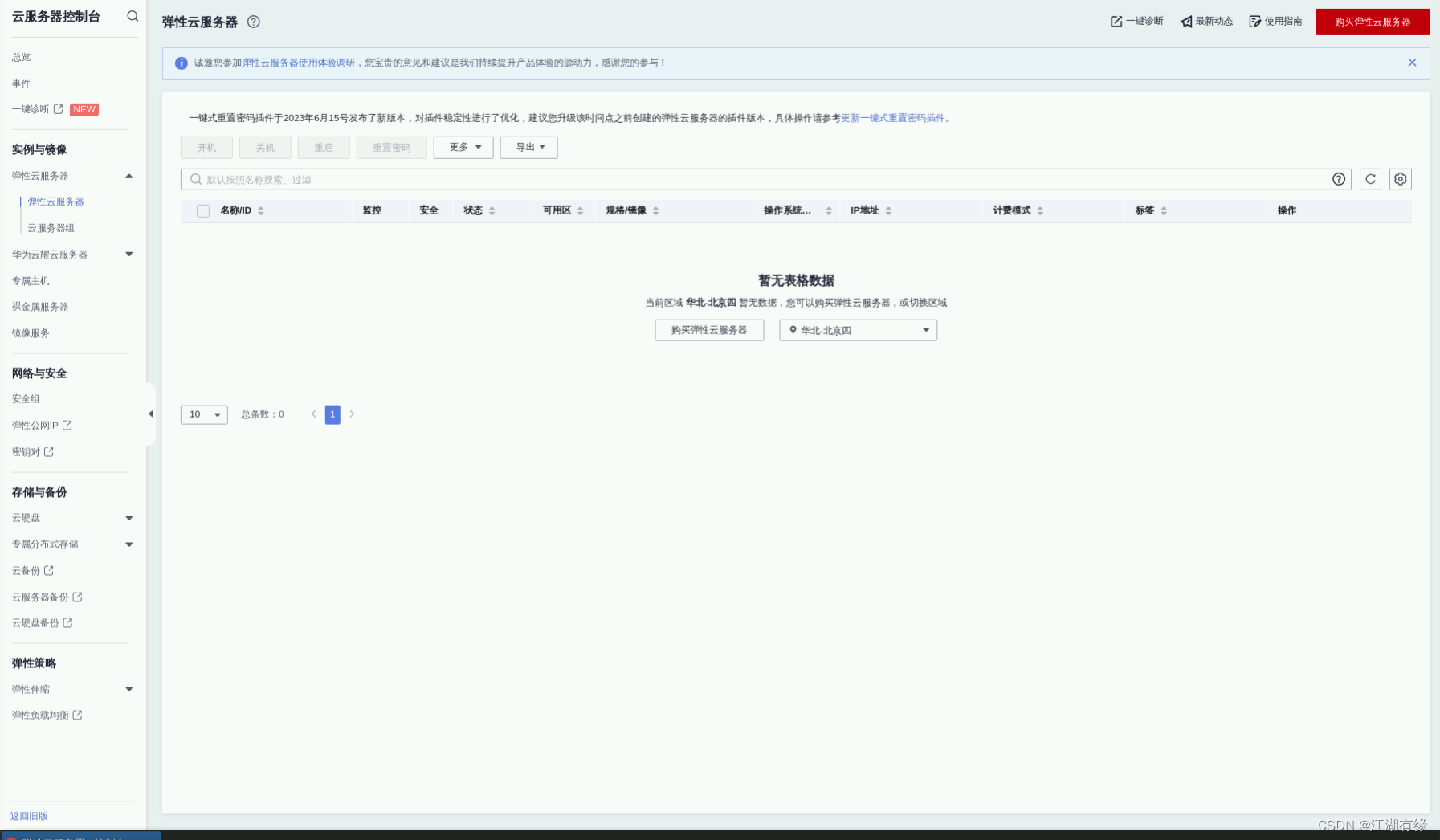Screen dimensions: 1440x840
Task: Open the 使用指南 usage guide
Action: tap(1275, 22)
